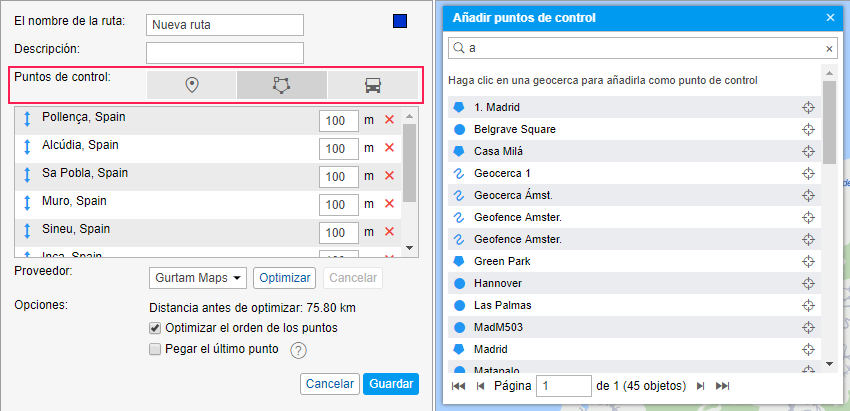Focus the Descripción input field

224,52
